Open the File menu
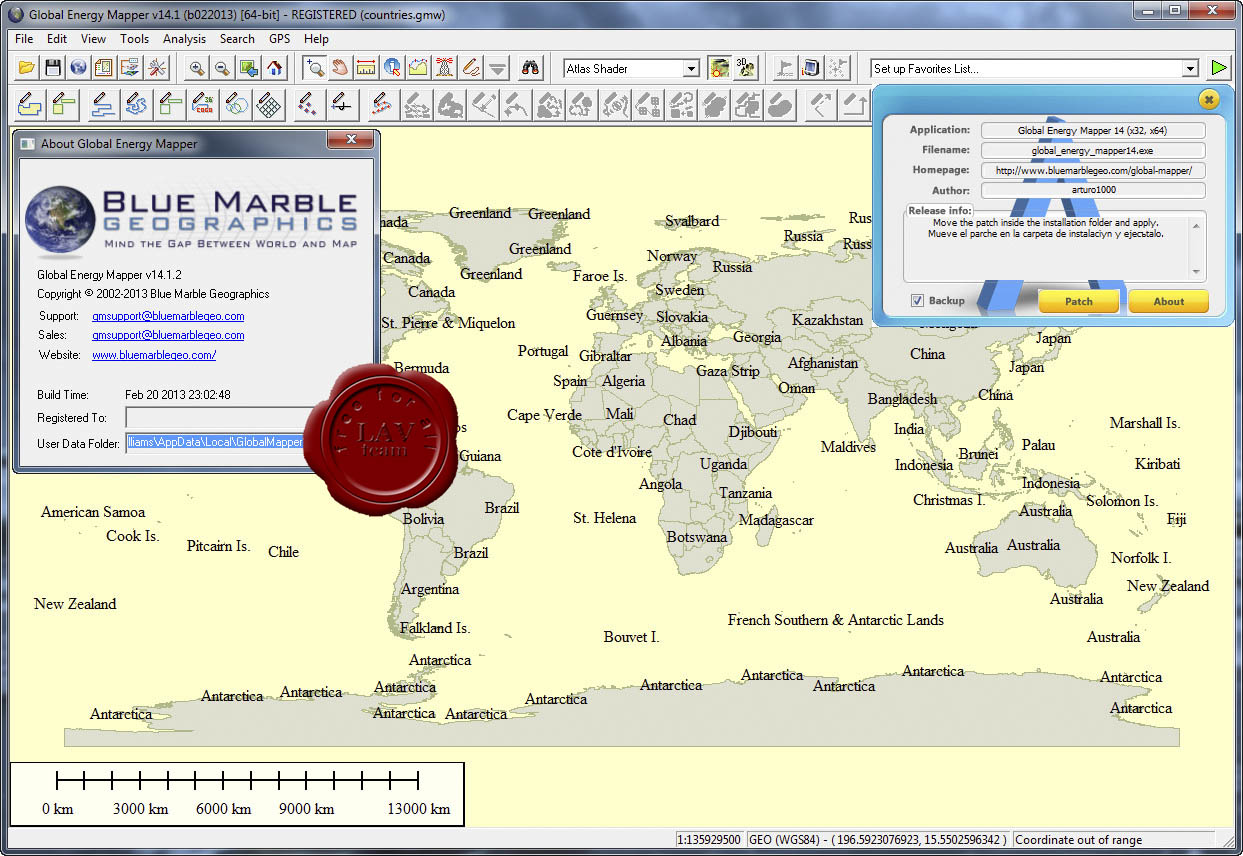The height and width of the screenshot is (856, 1243). [x=24, y=39]
